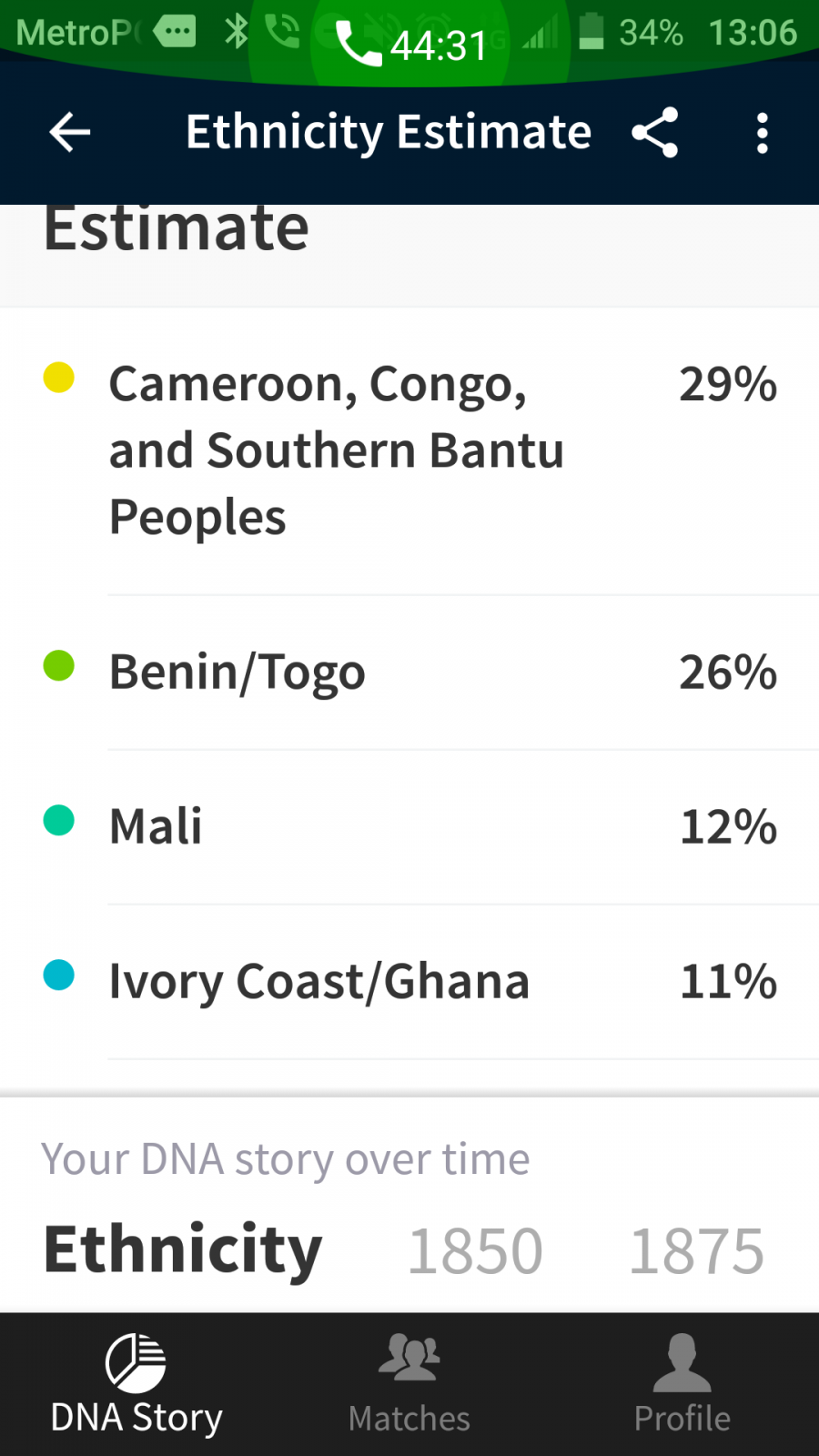Tap the green Benin/Togo color dot
Viewport: 819px width, 1456px height.
coord(59,665)
